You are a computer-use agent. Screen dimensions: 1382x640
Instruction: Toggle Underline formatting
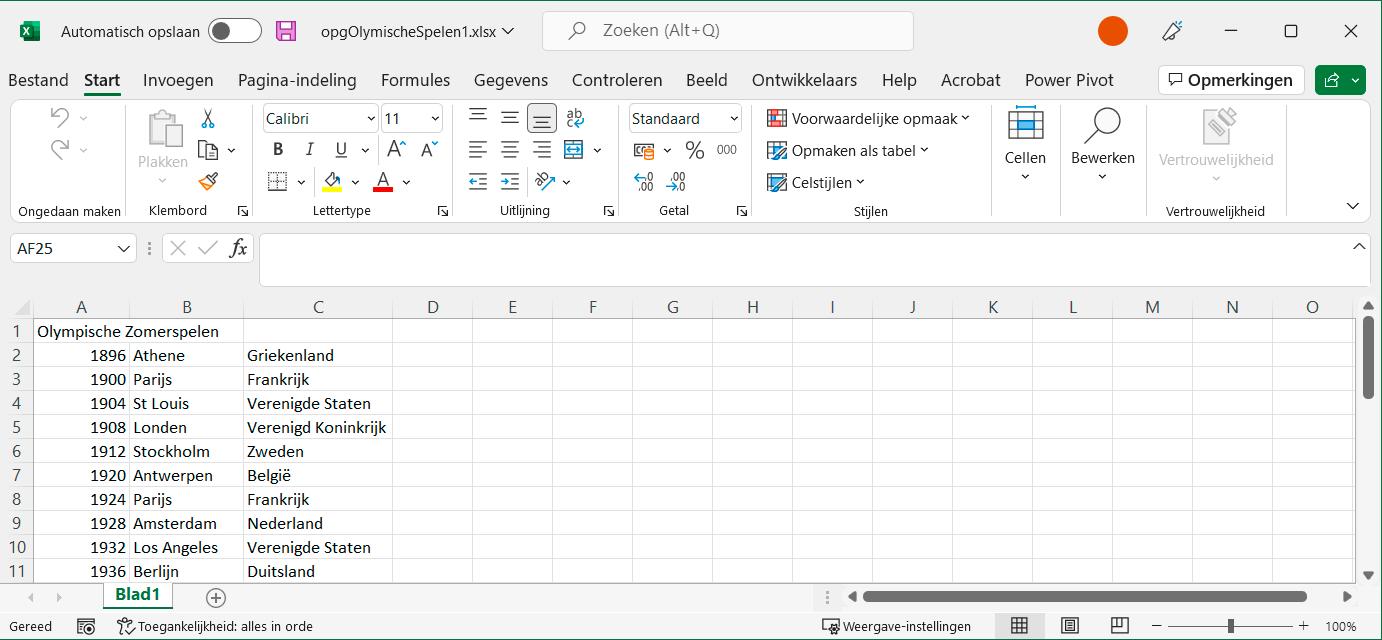(x=341, y=150)
